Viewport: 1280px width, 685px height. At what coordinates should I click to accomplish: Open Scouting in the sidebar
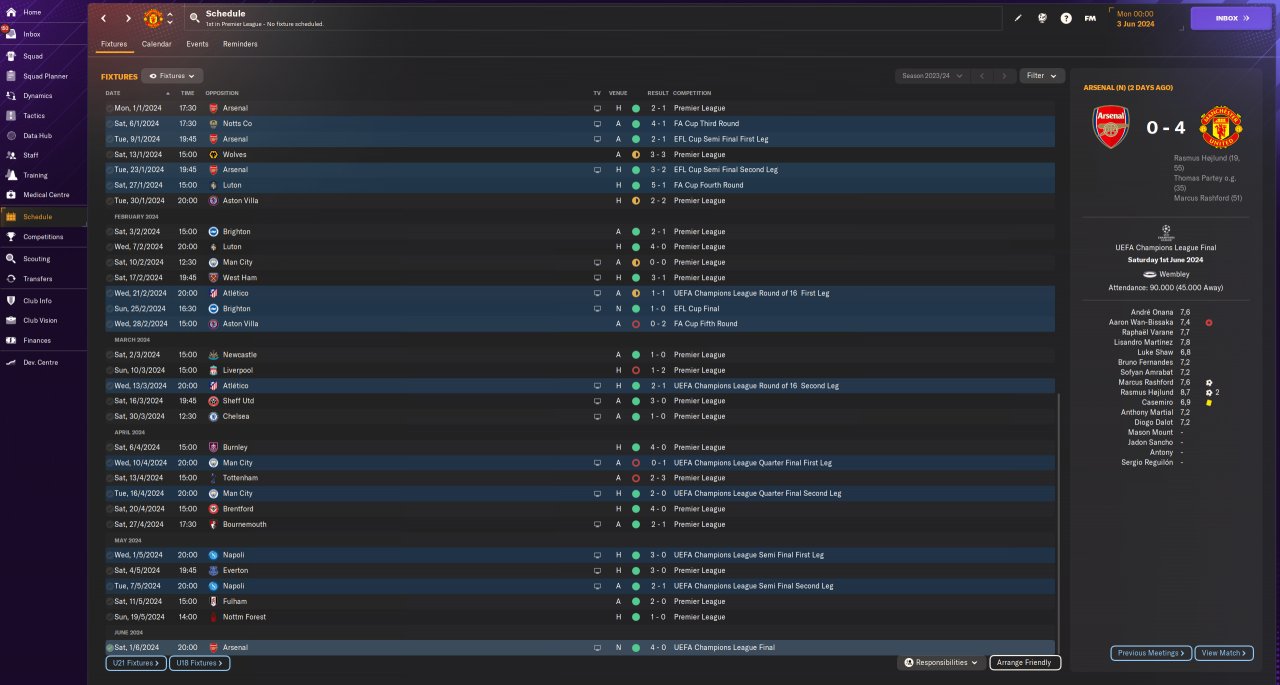[x=36, y=259]
